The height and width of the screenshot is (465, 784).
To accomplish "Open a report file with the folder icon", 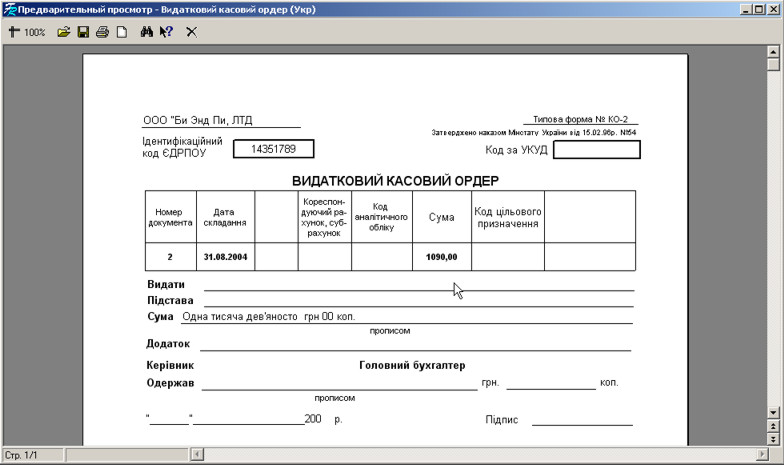I will click(x=64, y=32).
